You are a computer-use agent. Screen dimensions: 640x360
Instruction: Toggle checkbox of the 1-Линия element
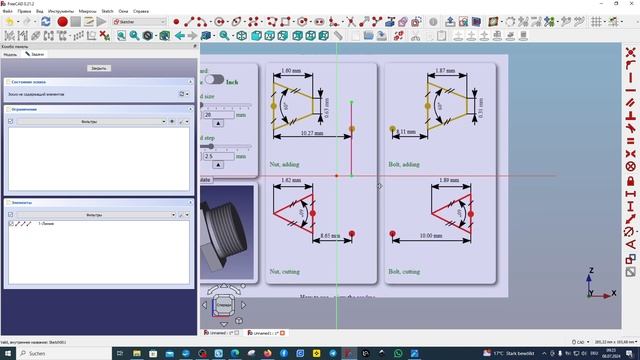point(11,224)
